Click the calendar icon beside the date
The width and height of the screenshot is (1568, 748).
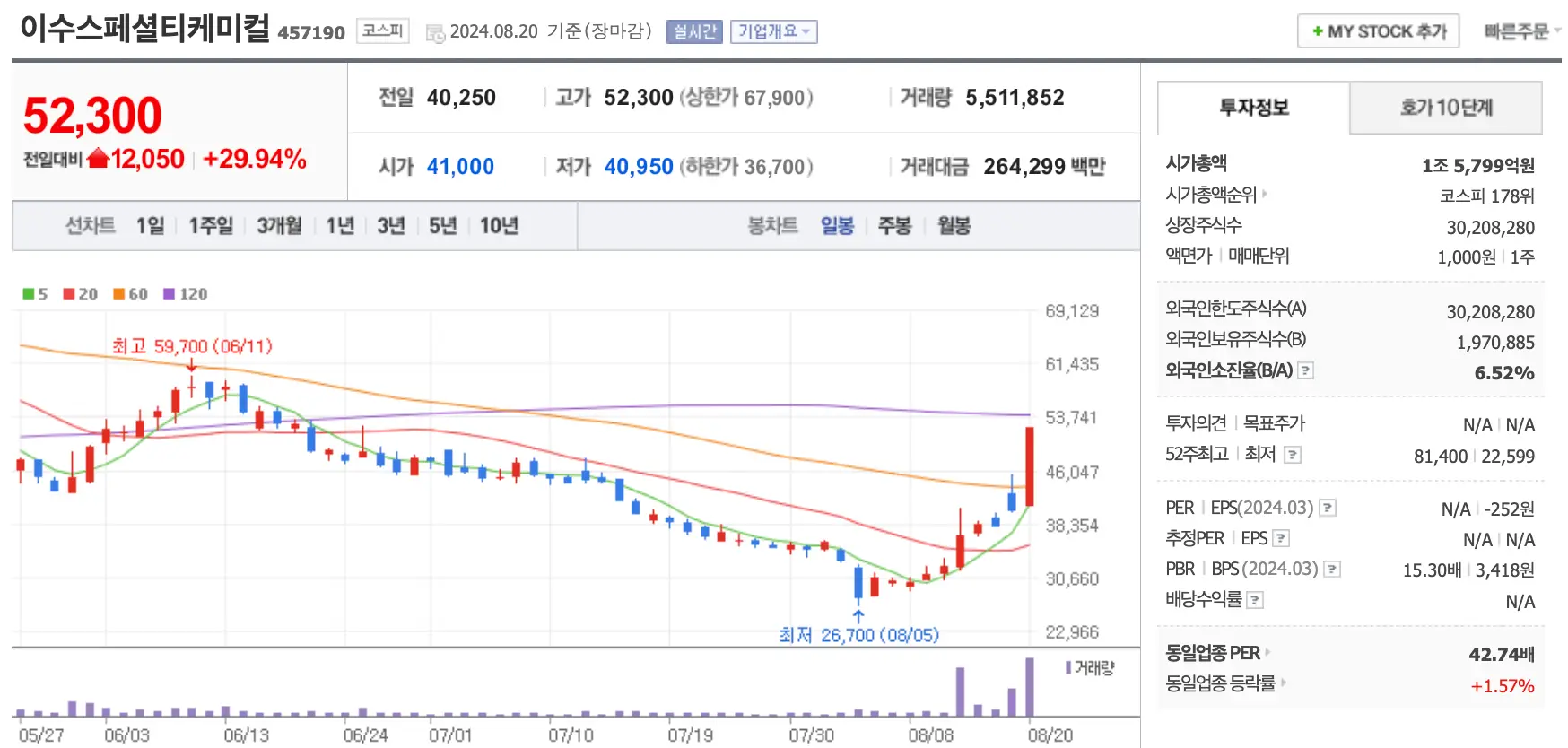435,33
